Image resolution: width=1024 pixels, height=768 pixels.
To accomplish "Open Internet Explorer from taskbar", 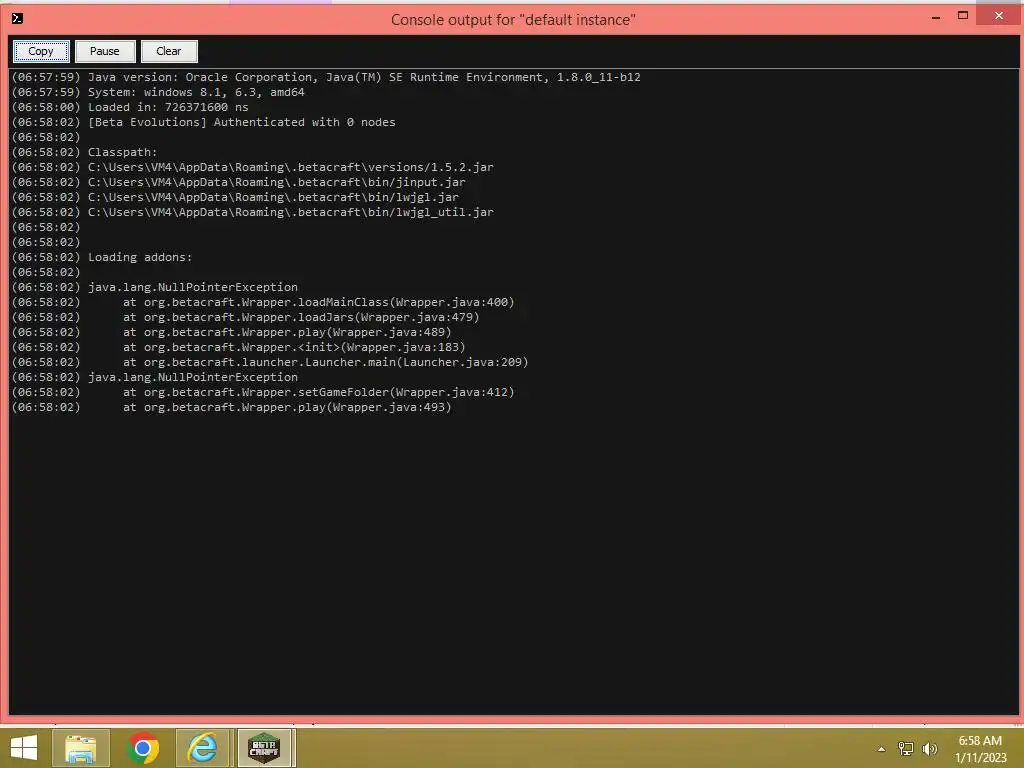I will 203,748.
